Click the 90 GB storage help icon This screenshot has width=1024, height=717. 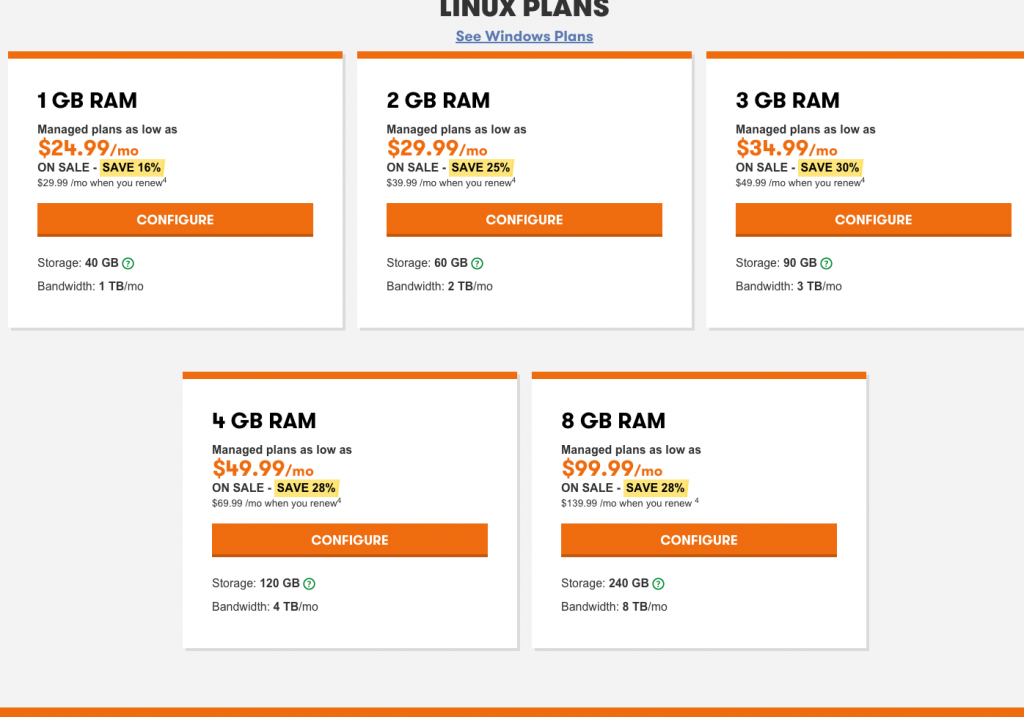pyautogui.click(x=826, y=264)
